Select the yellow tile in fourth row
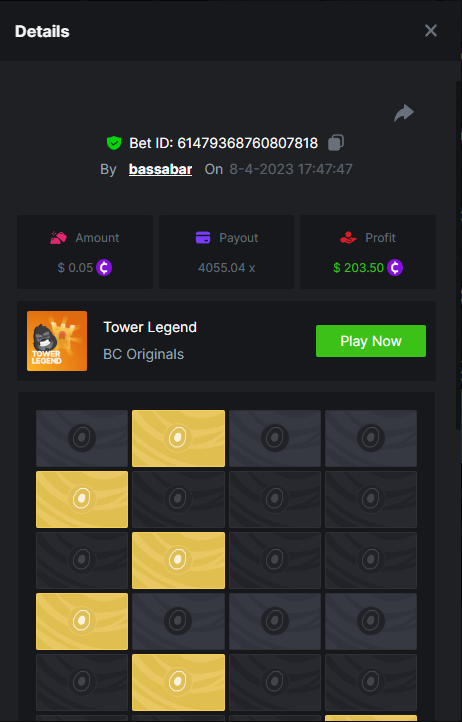This screenshot has height=722, width=462. [82, 621]
